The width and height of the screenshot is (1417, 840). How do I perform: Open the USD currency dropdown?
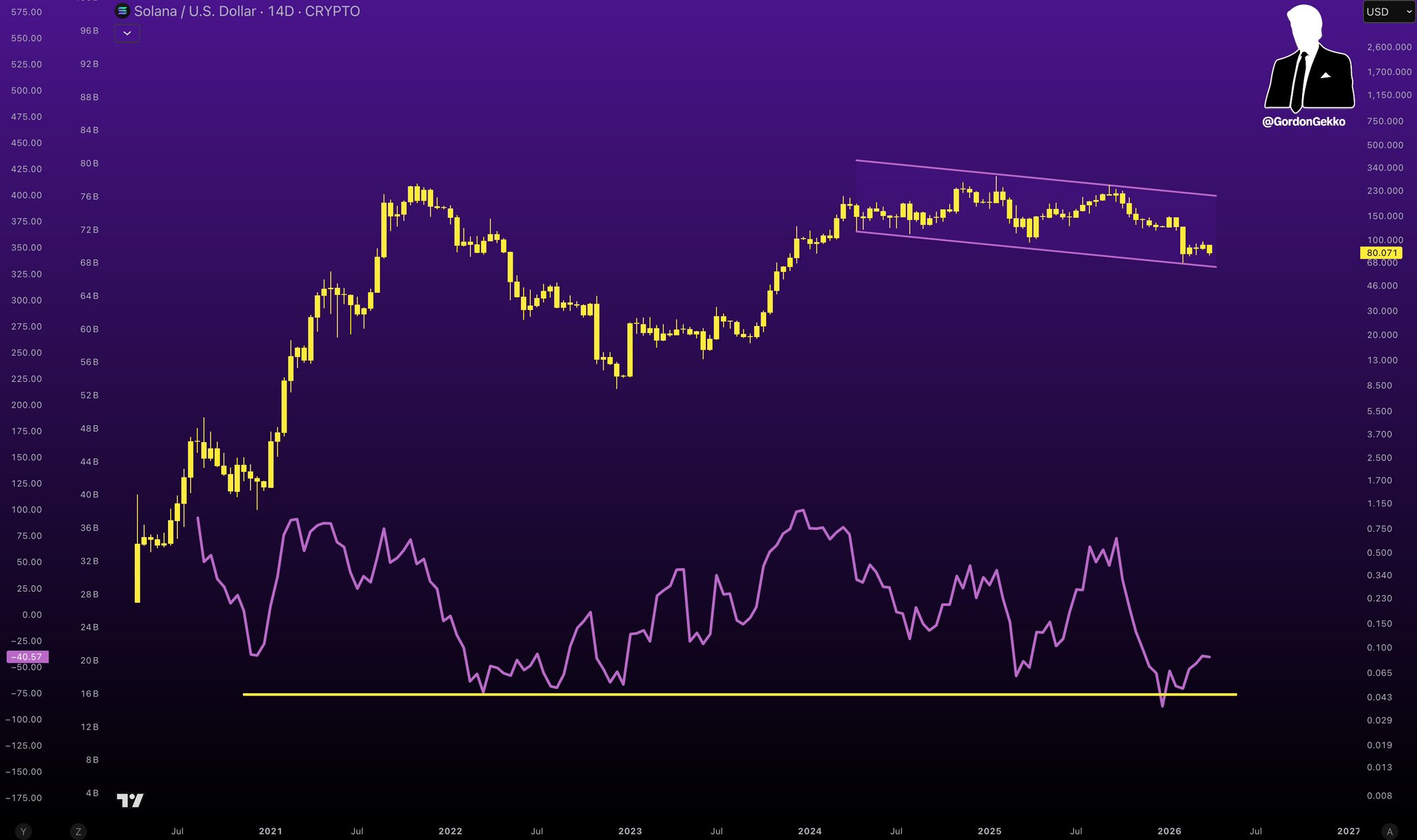1388,12
